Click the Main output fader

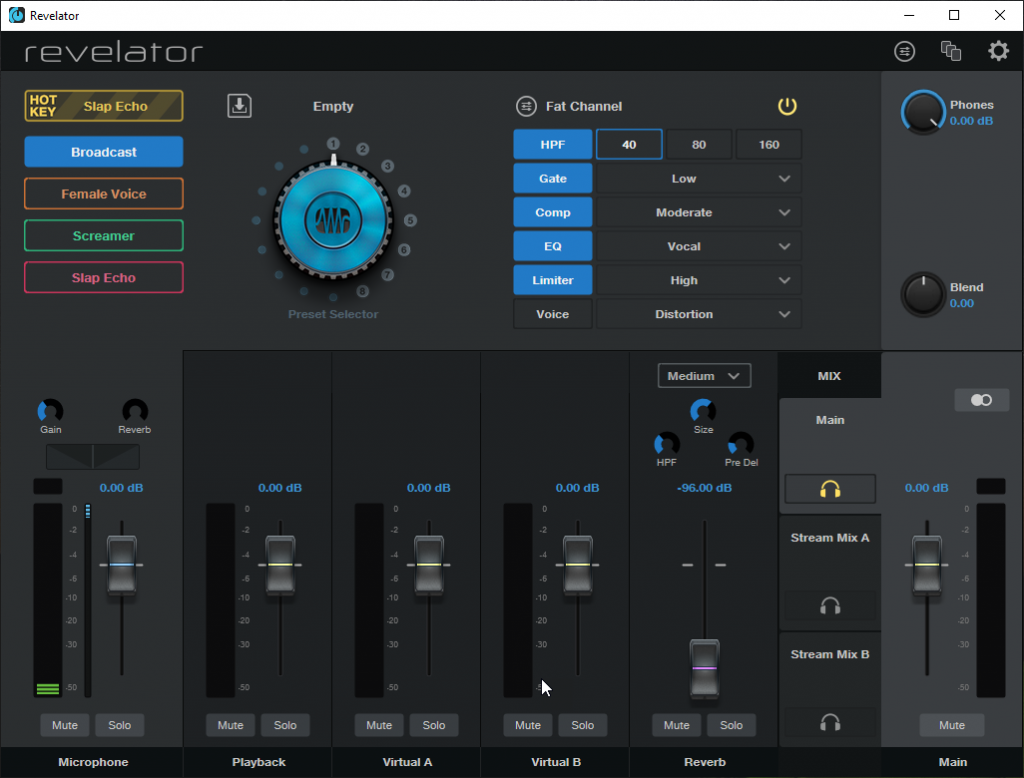click(927, 564)
